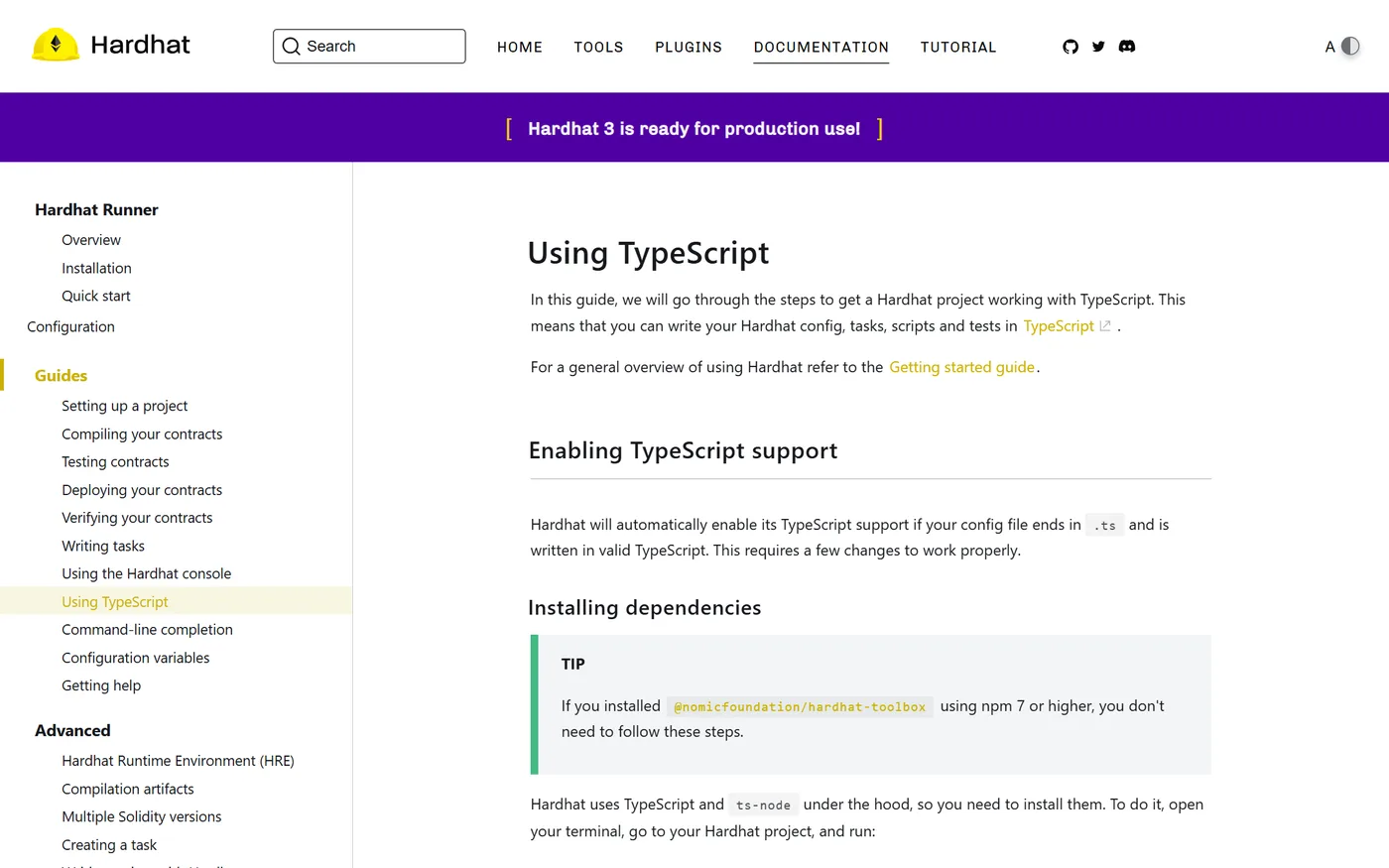The image size is (1389, 868).
Task: Go to the HOME nav item
Action: pos(520,47)
